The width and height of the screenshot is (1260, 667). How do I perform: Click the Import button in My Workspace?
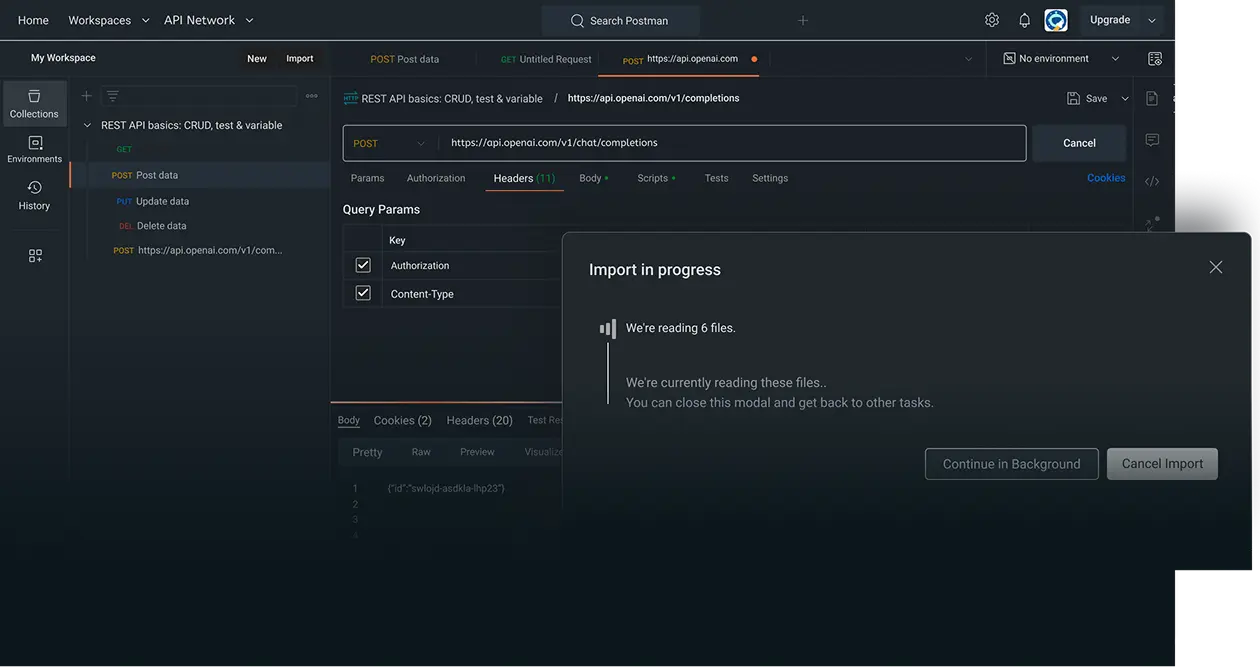pyautogui.click(x=300, y=58)
